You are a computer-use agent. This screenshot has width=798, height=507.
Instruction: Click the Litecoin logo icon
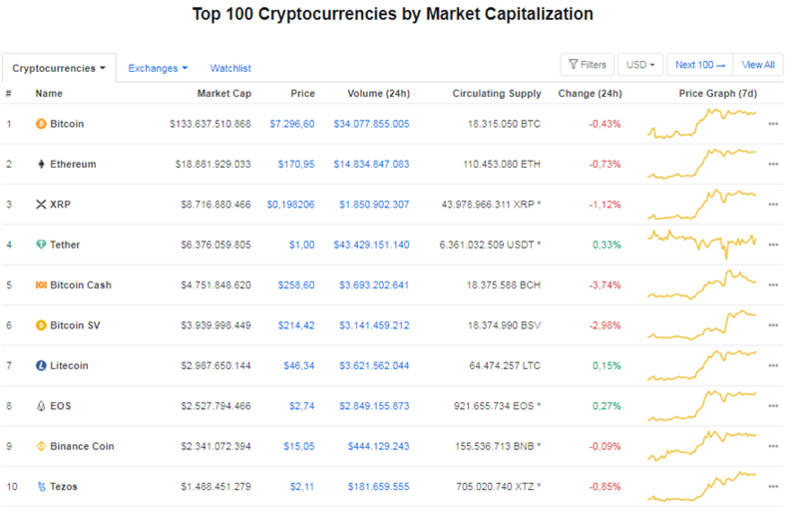41,366
